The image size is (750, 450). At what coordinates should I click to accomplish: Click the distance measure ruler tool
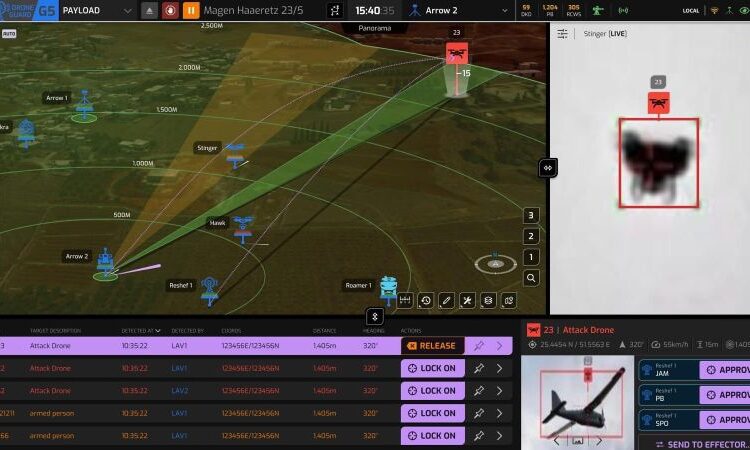[x=405, y=300]
